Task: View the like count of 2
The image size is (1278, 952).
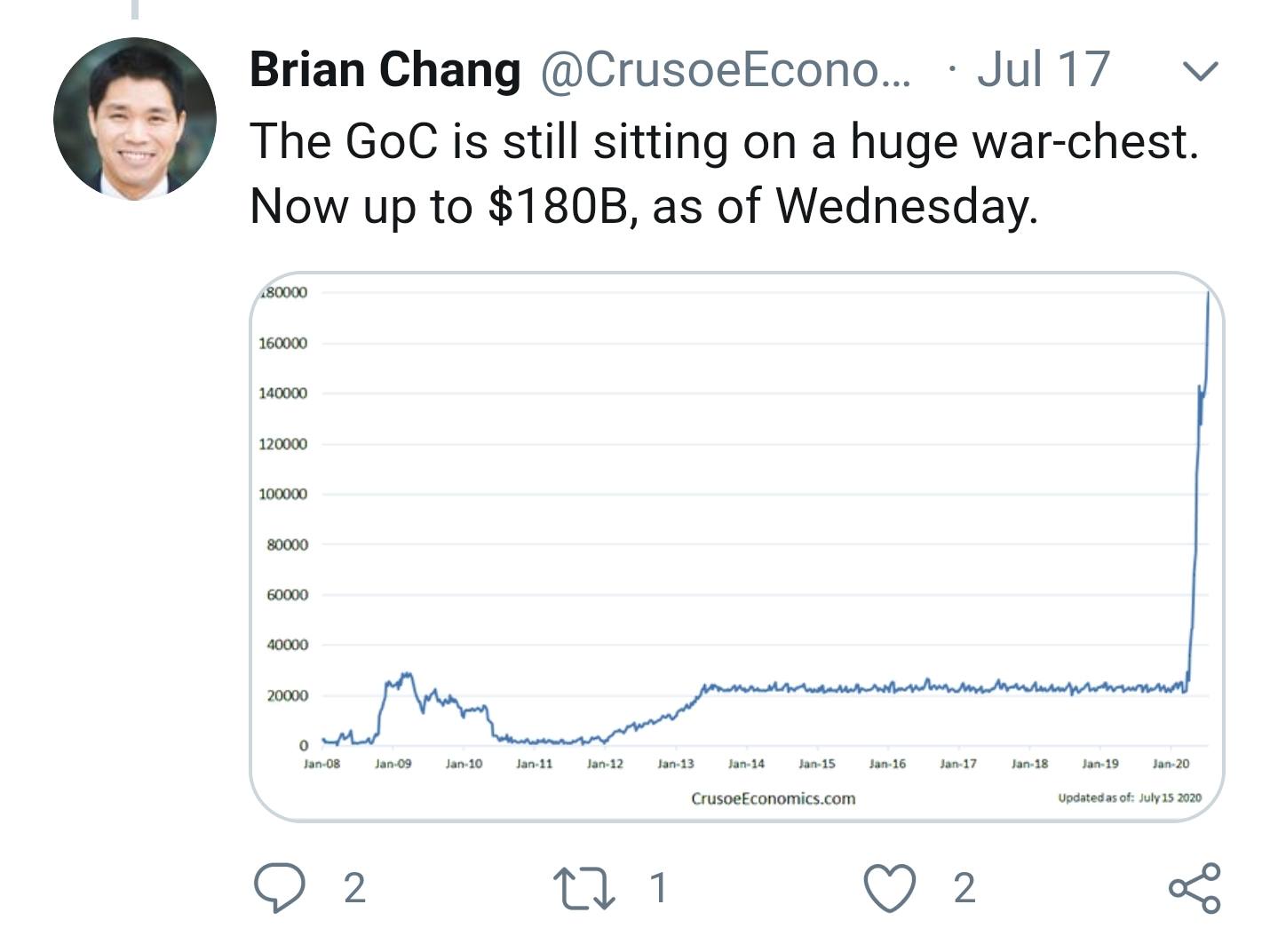Action: coord(964,888)
